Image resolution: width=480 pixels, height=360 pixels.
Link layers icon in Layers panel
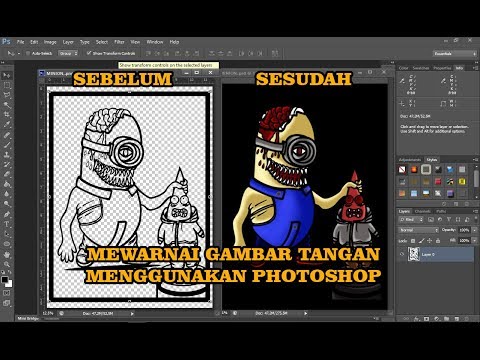click(406, 319)
